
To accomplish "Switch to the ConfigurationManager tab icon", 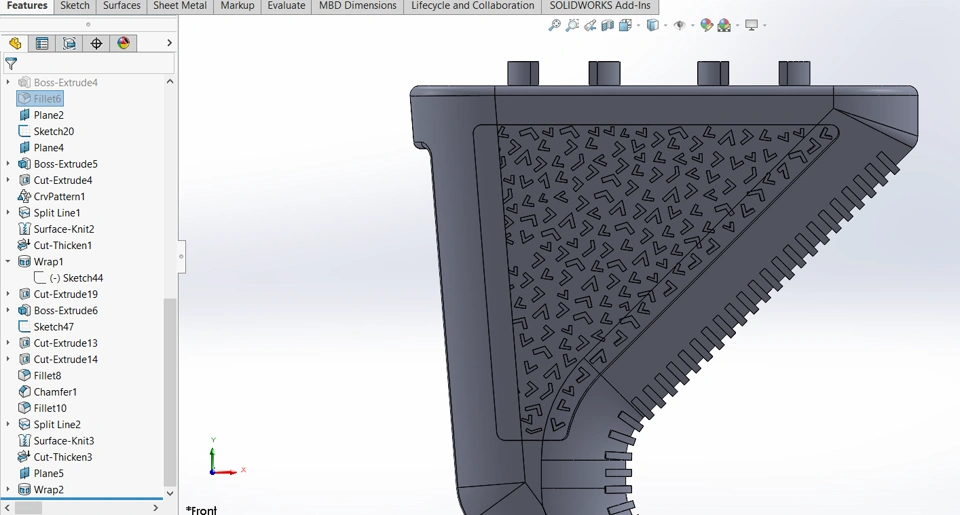I will (x=69, y=43).
